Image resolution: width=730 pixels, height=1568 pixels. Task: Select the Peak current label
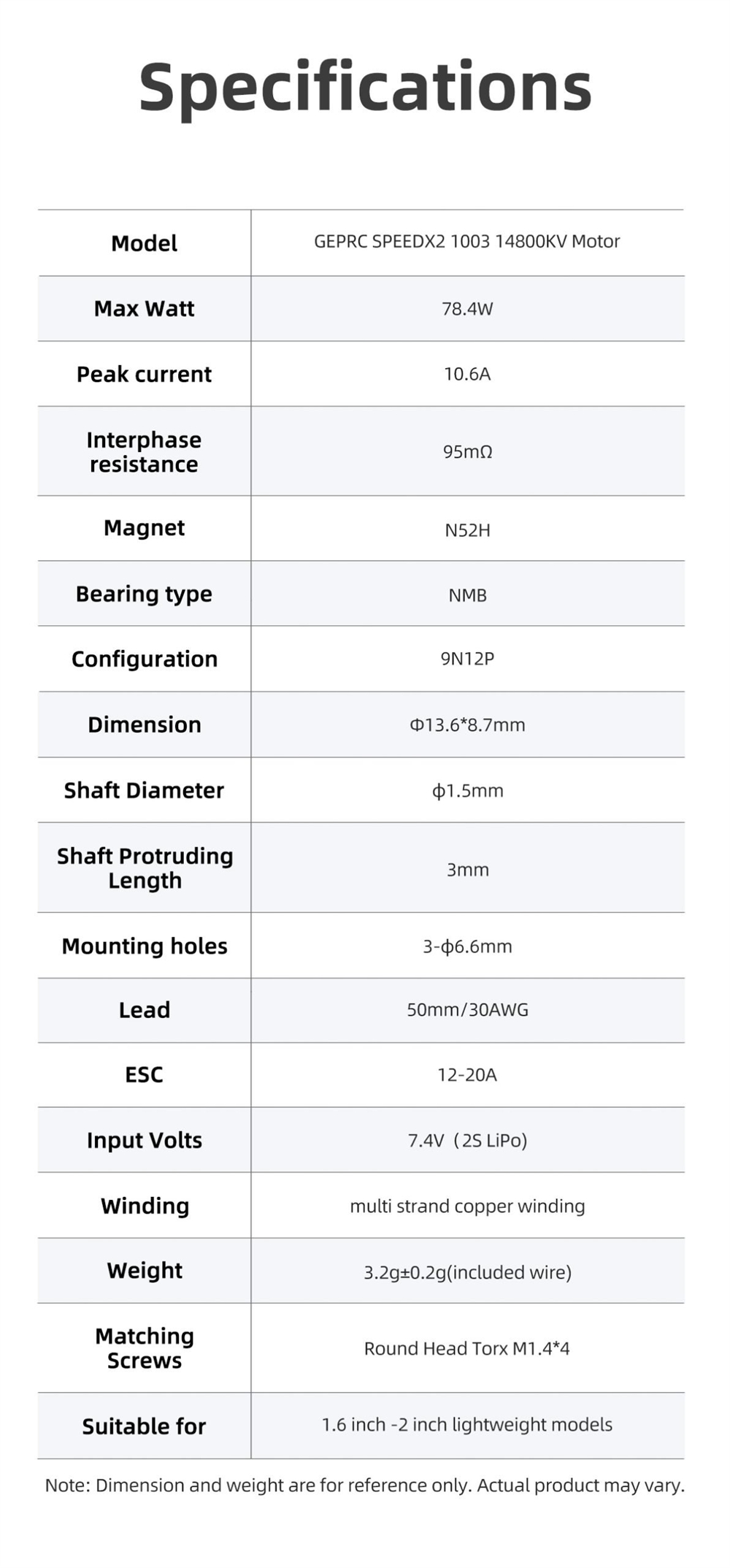click(x=144, y=375)
